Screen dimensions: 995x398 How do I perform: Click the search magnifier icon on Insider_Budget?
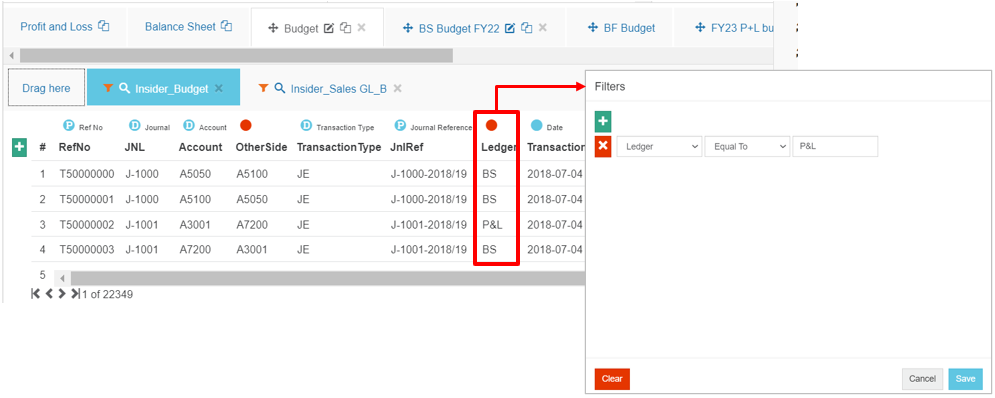(x=124, y=88)
